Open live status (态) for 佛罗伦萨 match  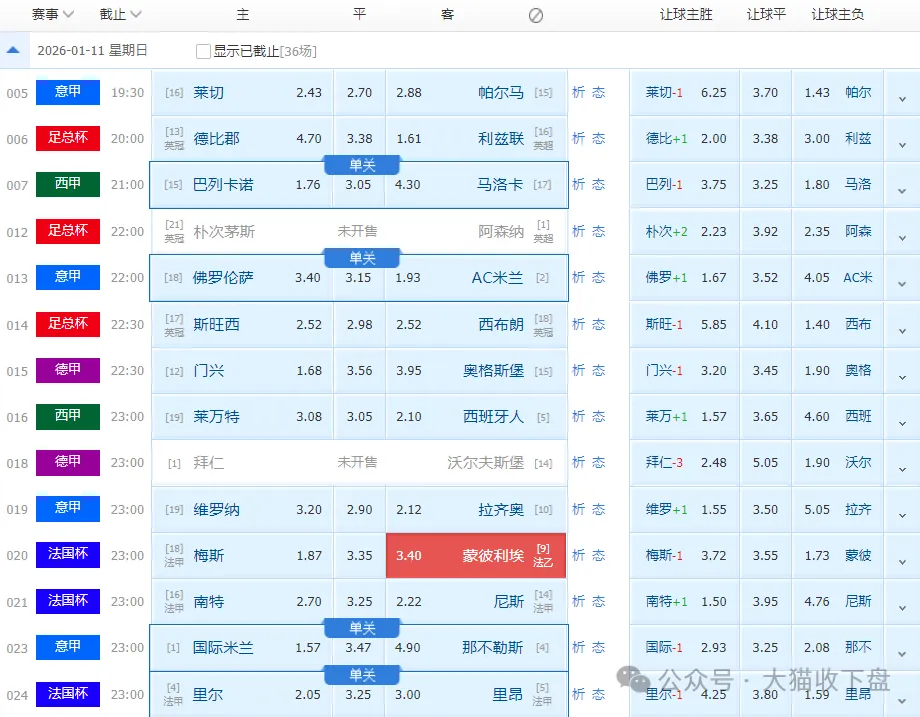[x=598, y=278]
